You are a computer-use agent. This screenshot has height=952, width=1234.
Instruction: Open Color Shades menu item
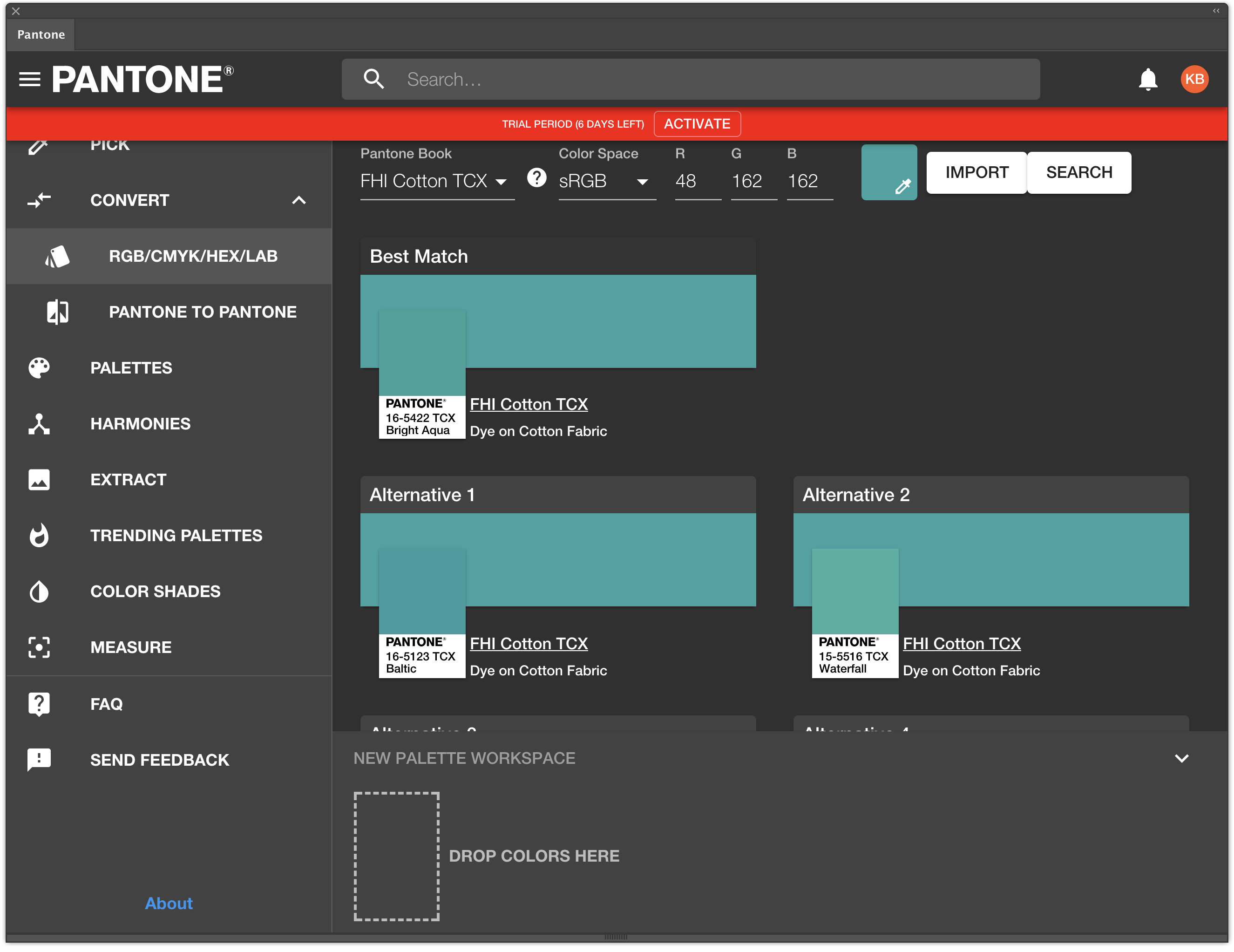tap(169, 592)
